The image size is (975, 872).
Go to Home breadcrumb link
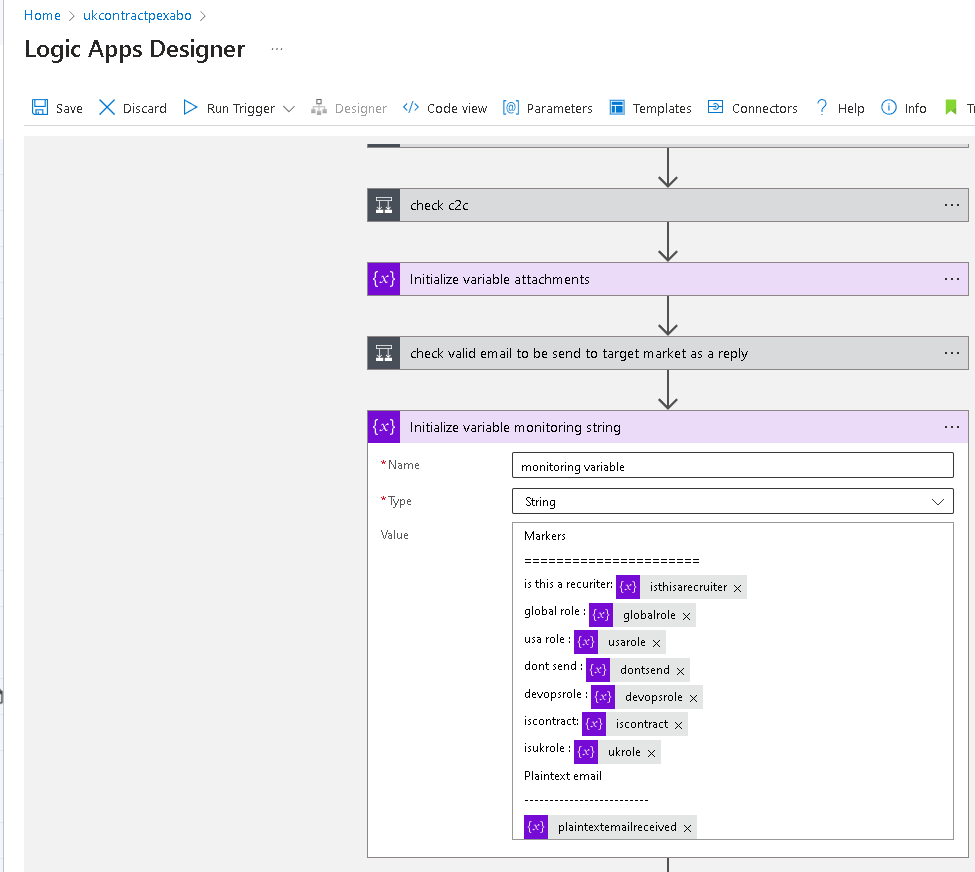[x=42, y=16]
